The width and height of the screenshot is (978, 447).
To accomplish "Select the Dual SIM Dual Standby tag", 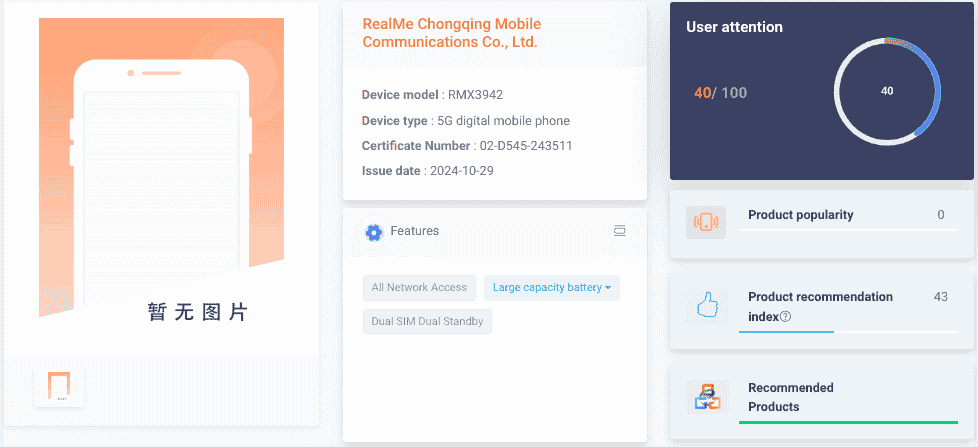I will (427, 321).
